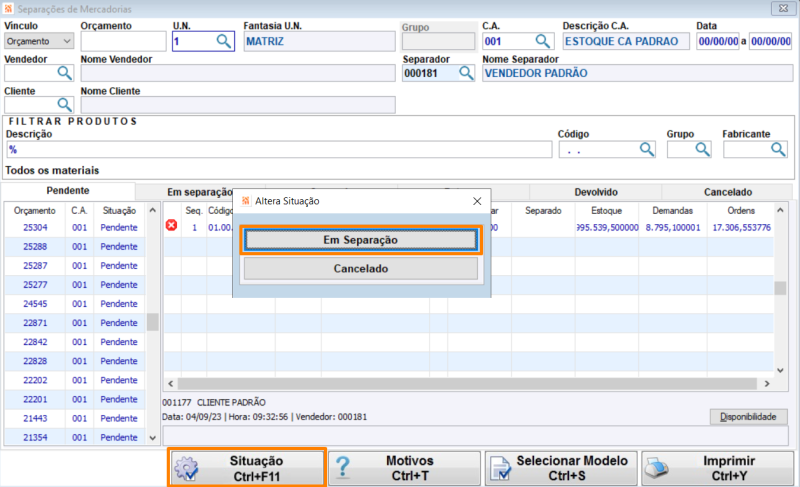Viewport: 800px width, 487px height.
Task: Click Selecionar Modelo Ctrl+S button
Action: coord(561,468)
